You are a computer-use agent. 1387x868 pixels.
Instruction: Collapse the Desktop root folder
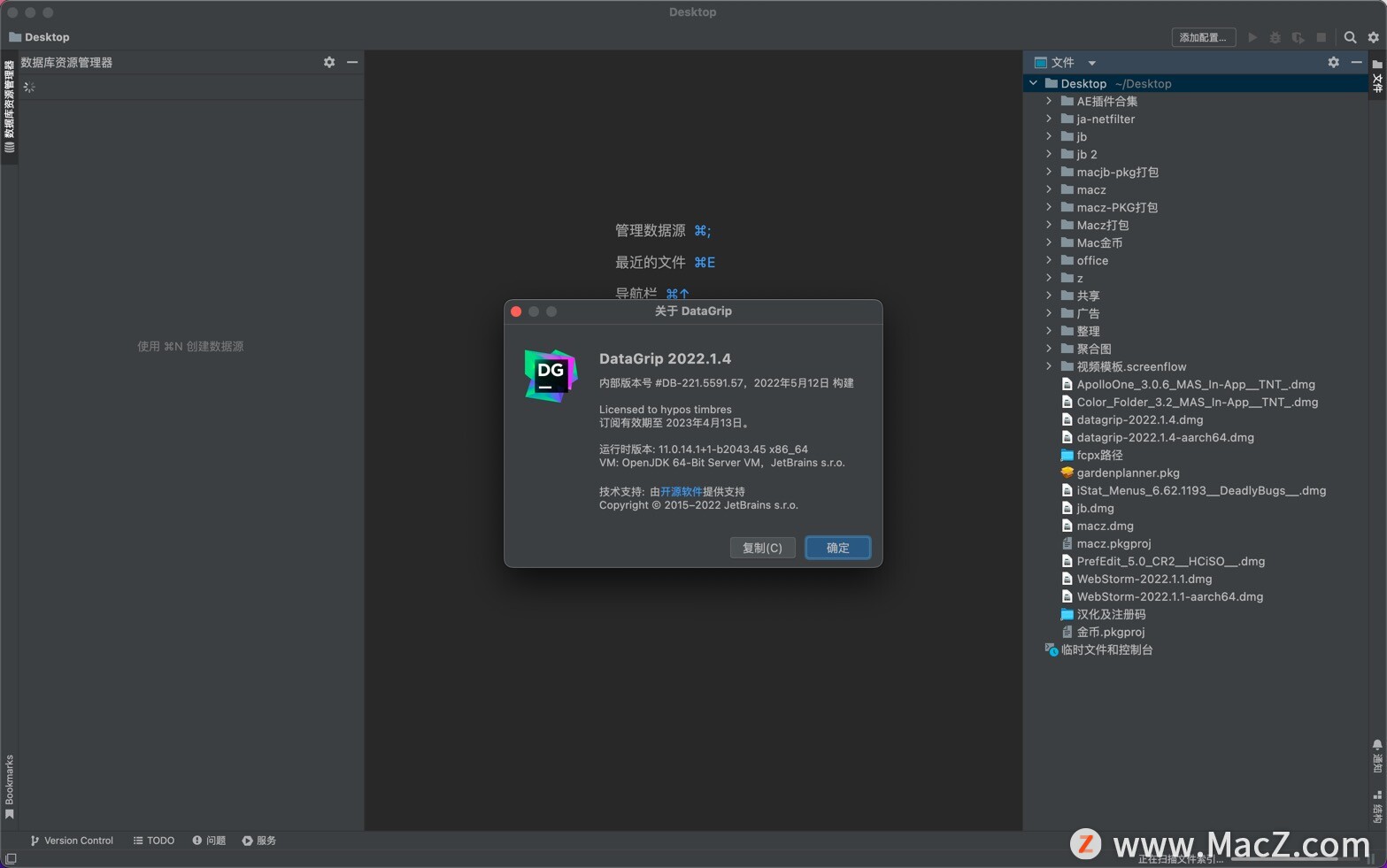(x=1033, y=83)
